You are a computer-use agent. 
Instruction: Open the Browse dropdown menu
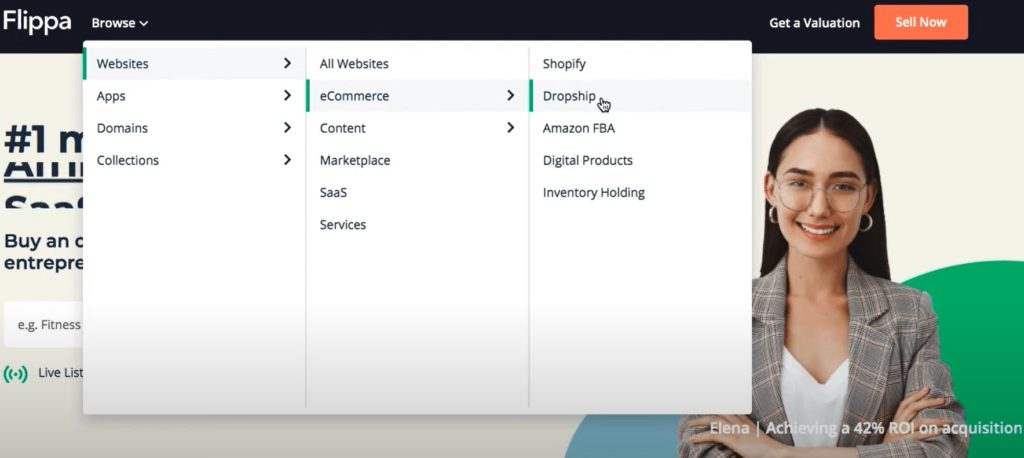coord(120,23)
